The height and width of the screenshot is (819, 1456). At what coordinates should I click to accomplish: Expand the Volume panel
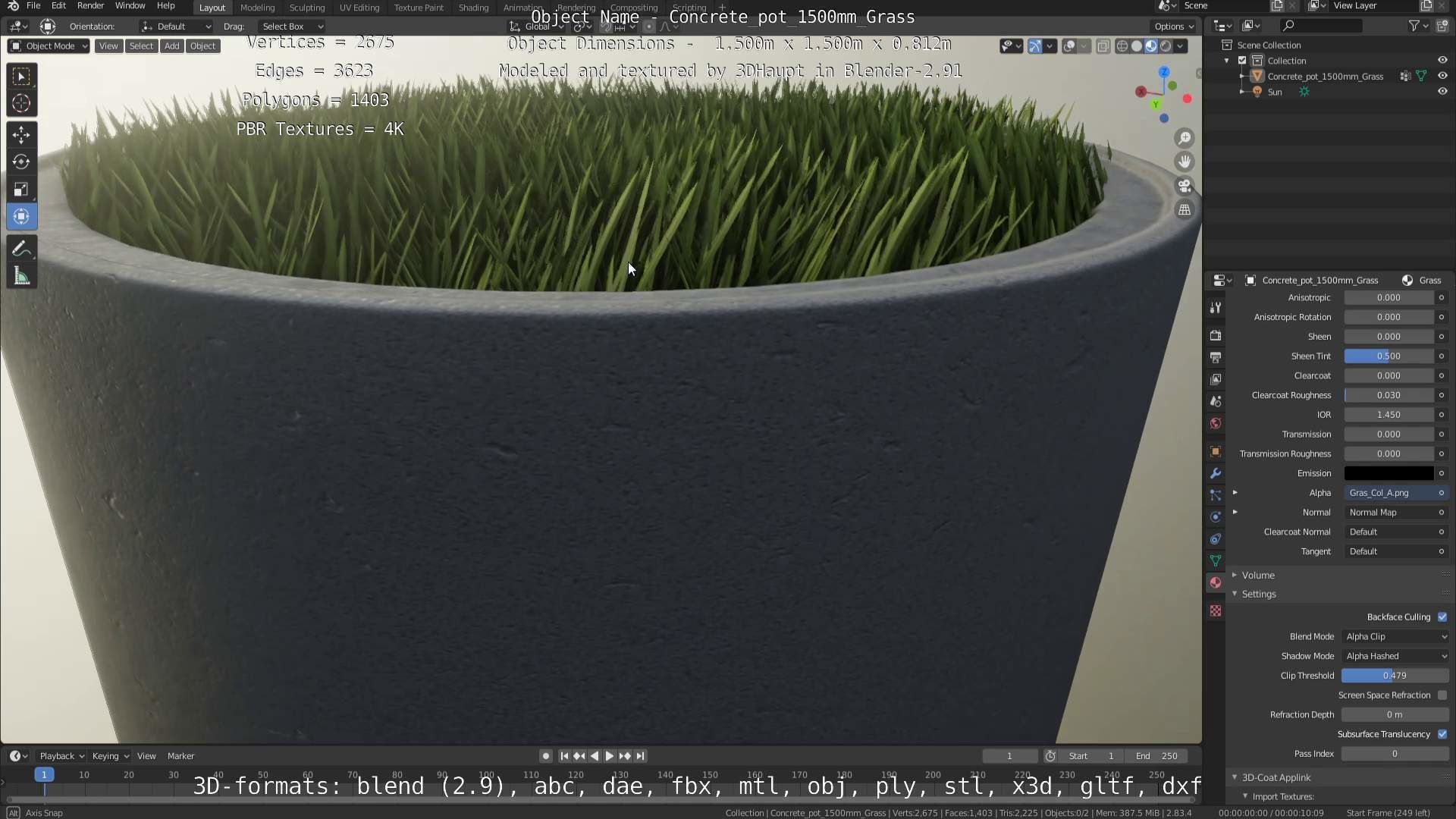point(1257,576)
